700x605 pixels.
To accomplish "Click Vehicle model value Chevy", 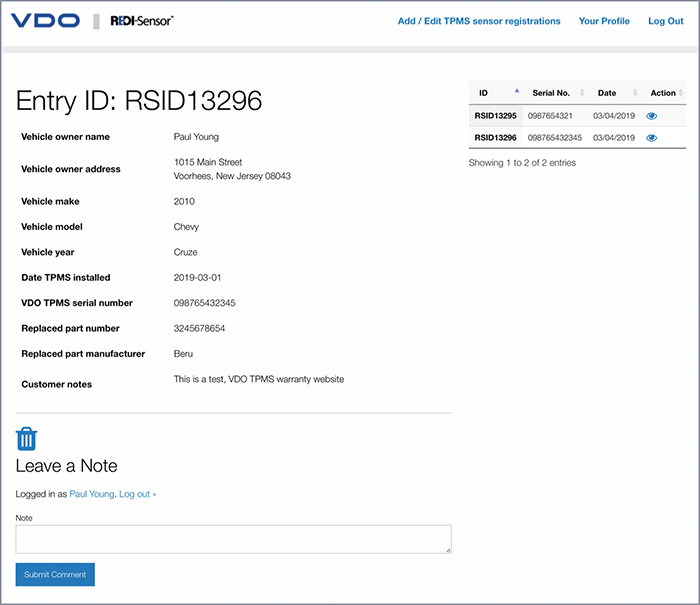I will [x=186, y=227].
